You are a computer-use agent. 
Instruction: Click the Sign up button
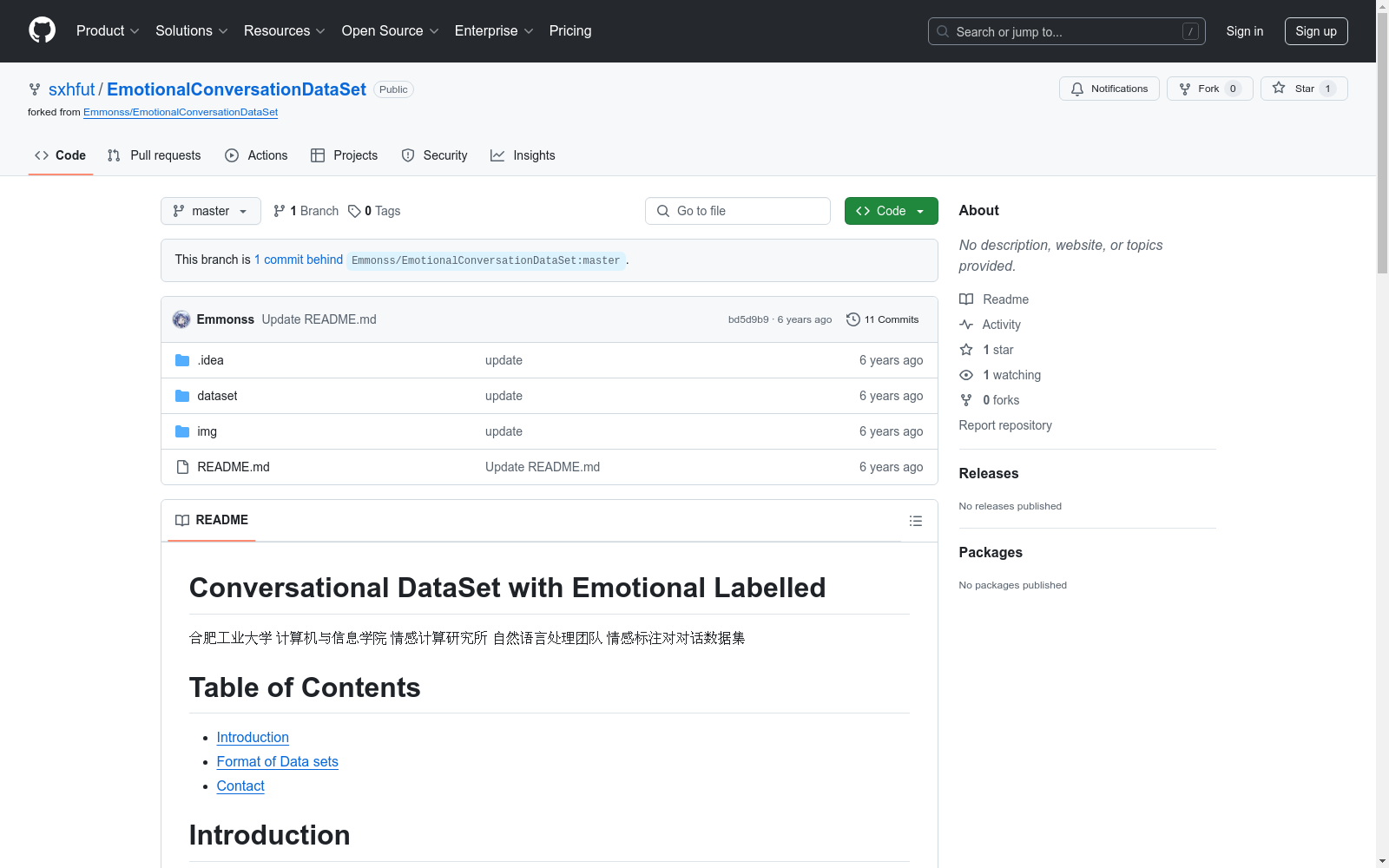pos(1316,31)
